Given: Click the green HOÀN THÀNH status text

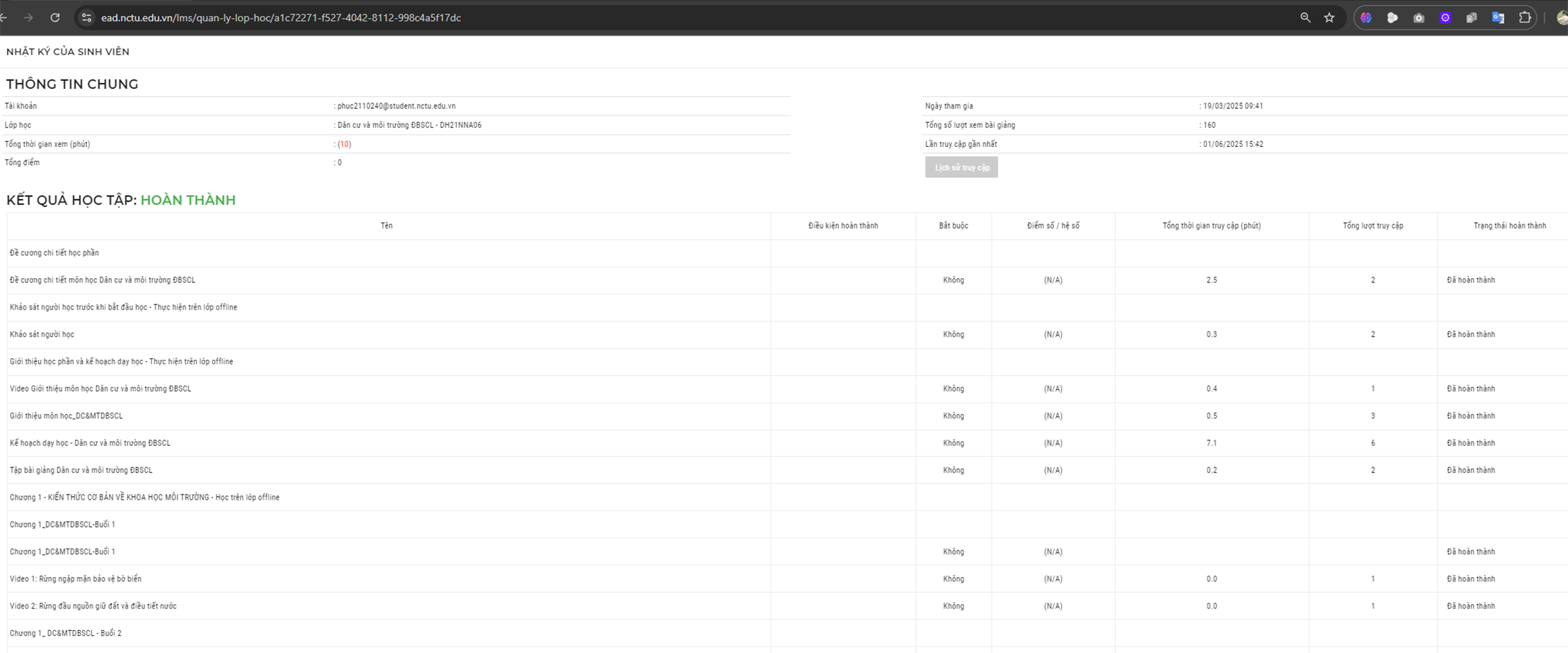Looking at the screenshot, I should pos(188,200).
